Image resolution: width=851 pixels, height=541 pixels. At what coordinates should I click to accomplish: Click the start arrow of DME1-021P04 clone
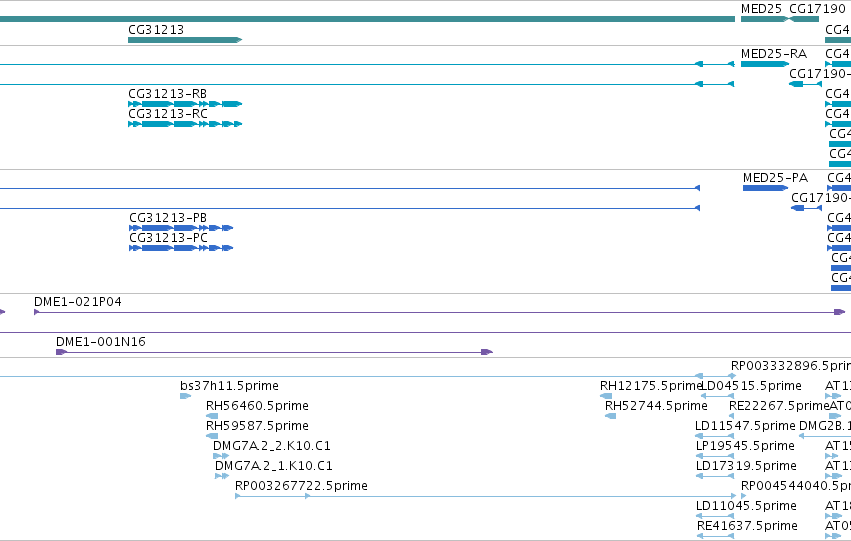pos(37,312)
